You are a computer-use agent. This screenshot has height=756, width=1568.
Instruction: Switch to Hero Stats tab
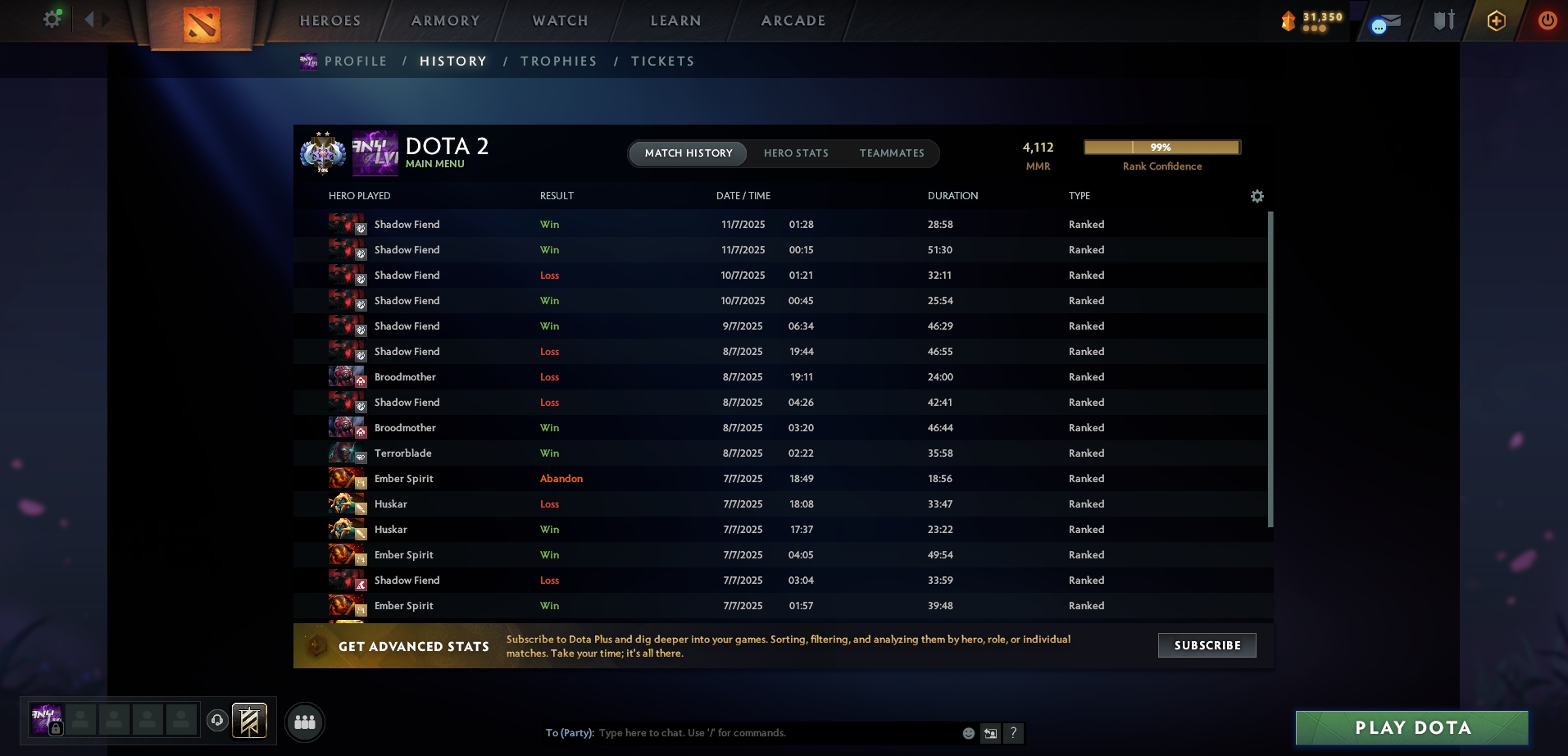click(x=796, y=153)
